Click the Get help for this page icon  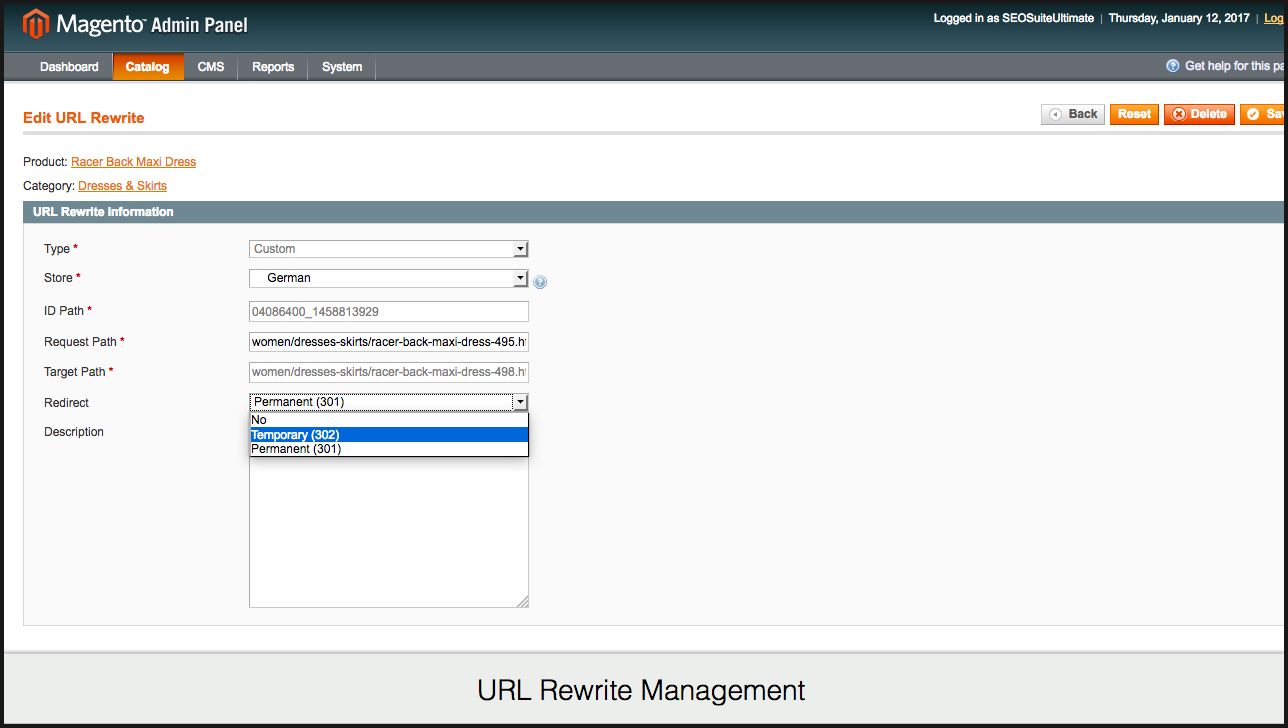click(1173, 66)
